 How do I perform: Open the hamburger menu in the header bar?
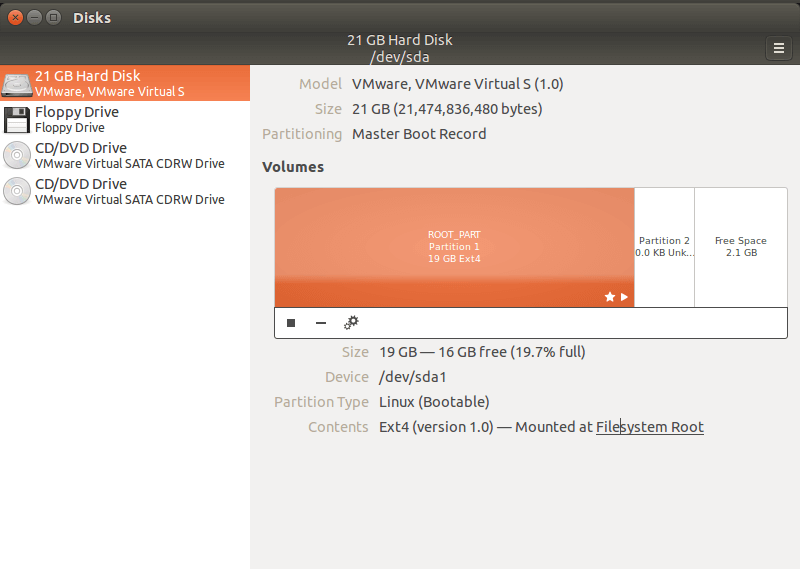coord(779,48)
